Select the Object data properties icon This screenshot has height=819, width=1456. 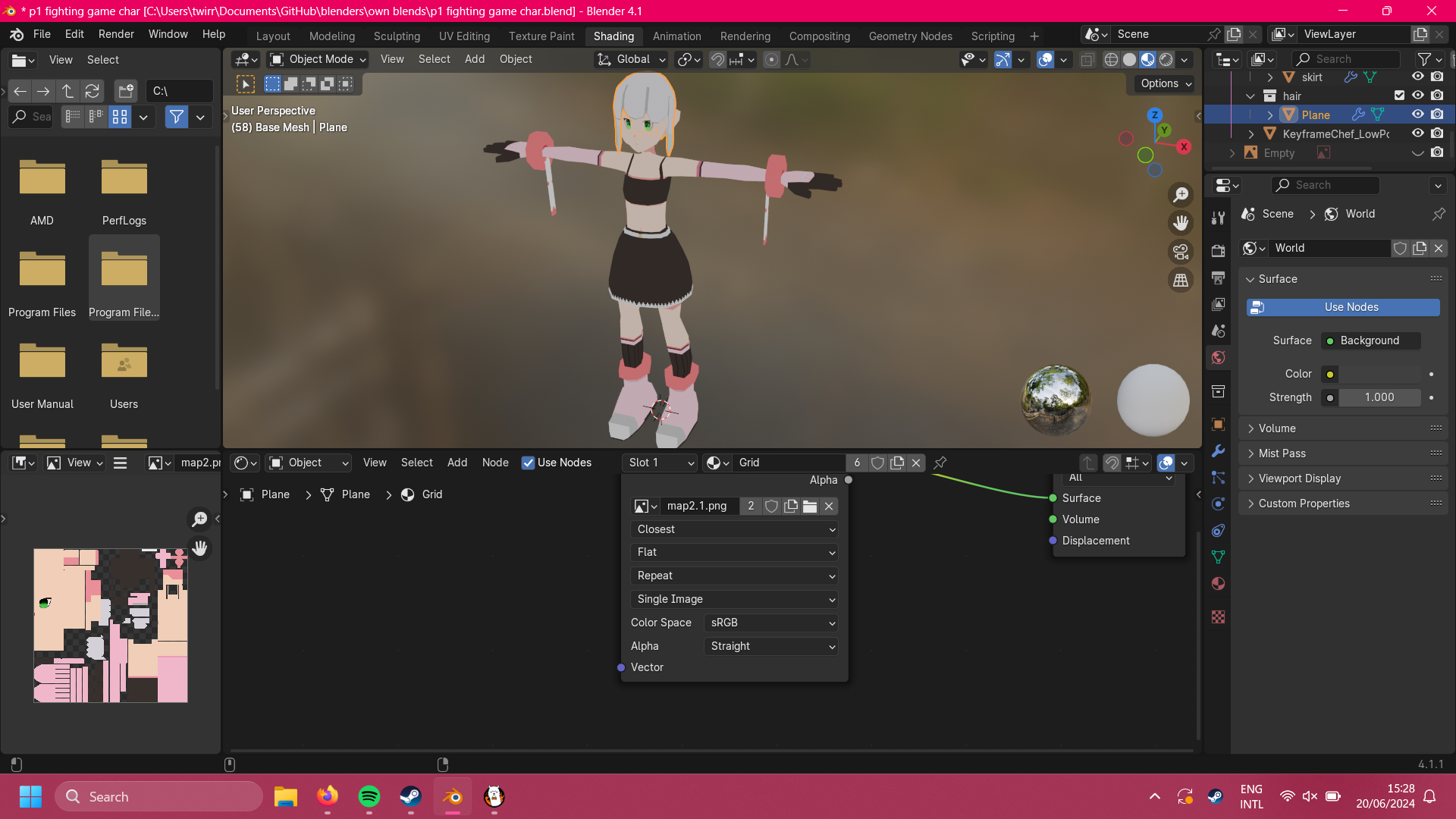click(1219, 556)
